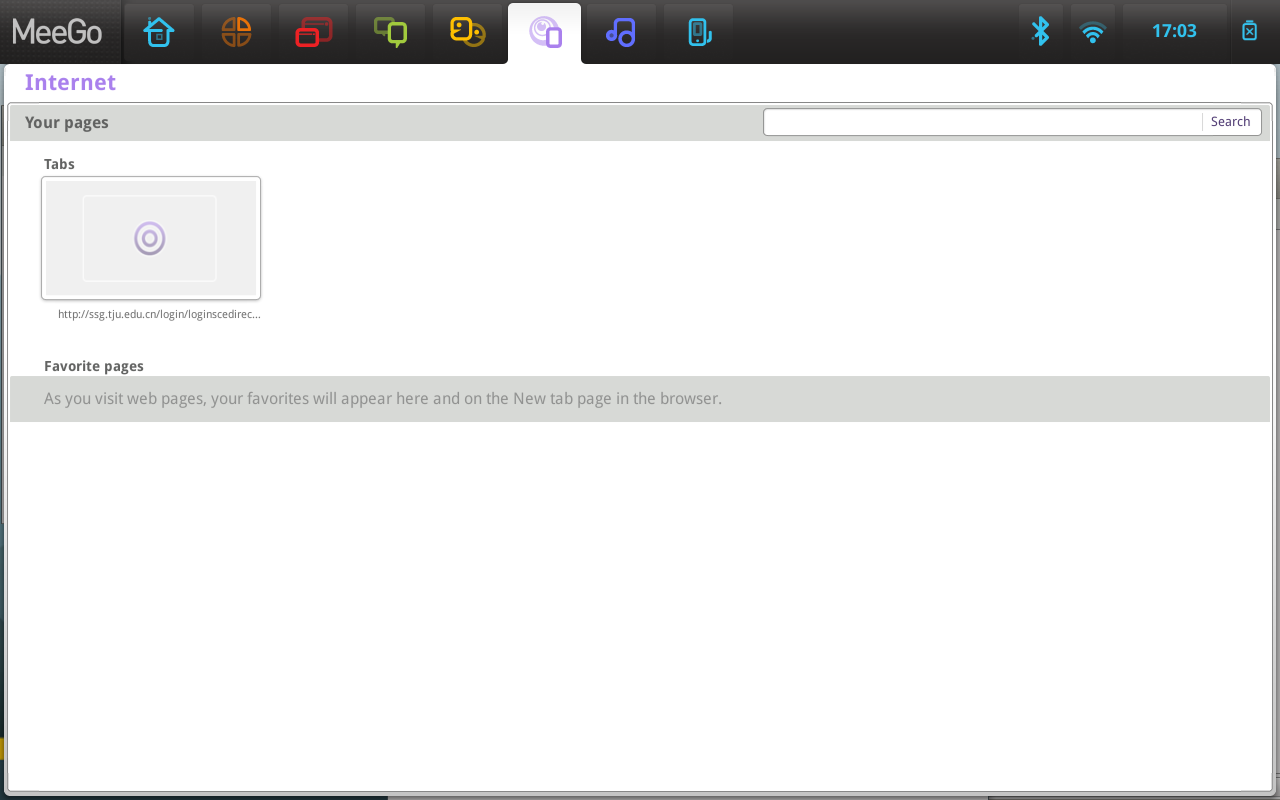
Task: Click the MeeGo logo
Action: tap(57, 32)
